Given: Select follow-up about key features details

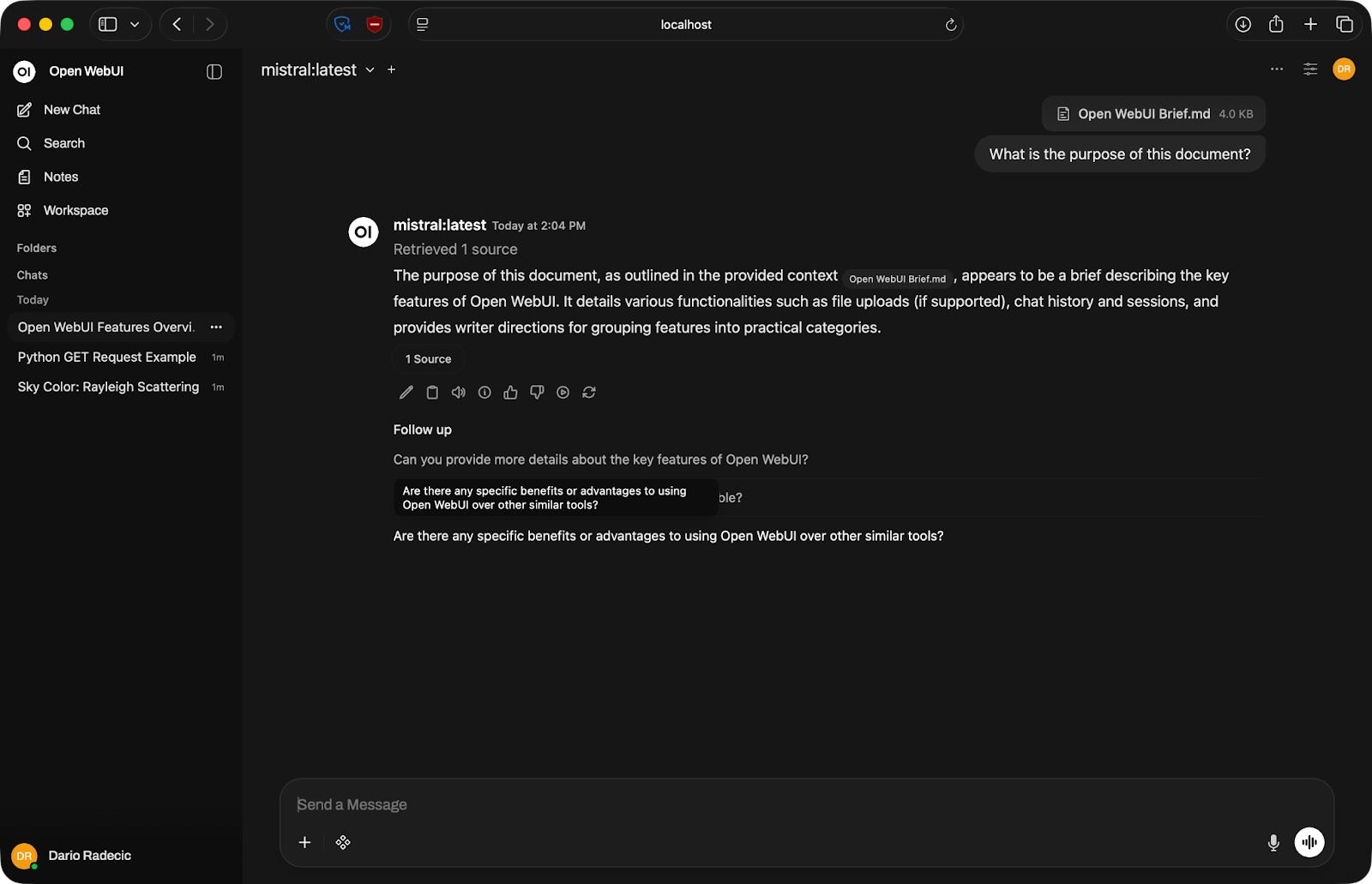Looking at the screenshot, I should tap(600, 460).
